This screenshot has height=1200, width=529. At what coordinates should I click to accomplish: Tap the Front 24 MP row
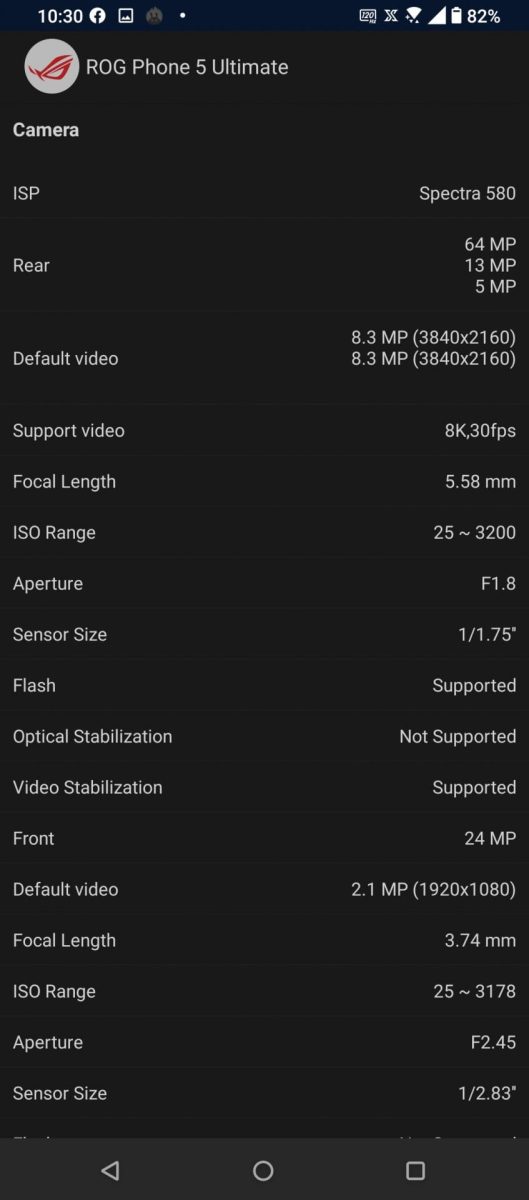pyautogui.click(x=264, y=838)
